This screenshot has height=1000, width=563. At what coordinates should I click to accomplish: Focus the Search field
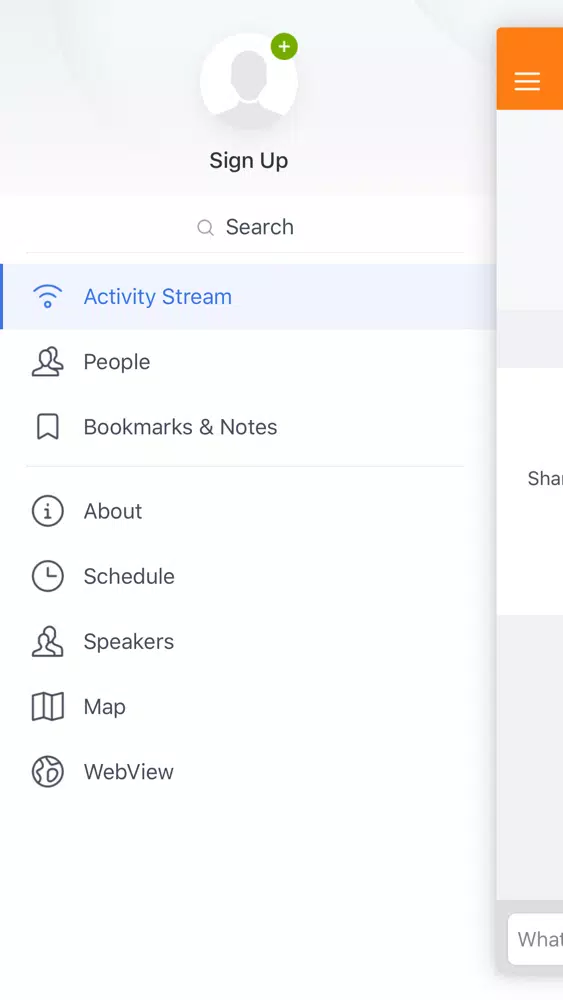click(245, 227)
